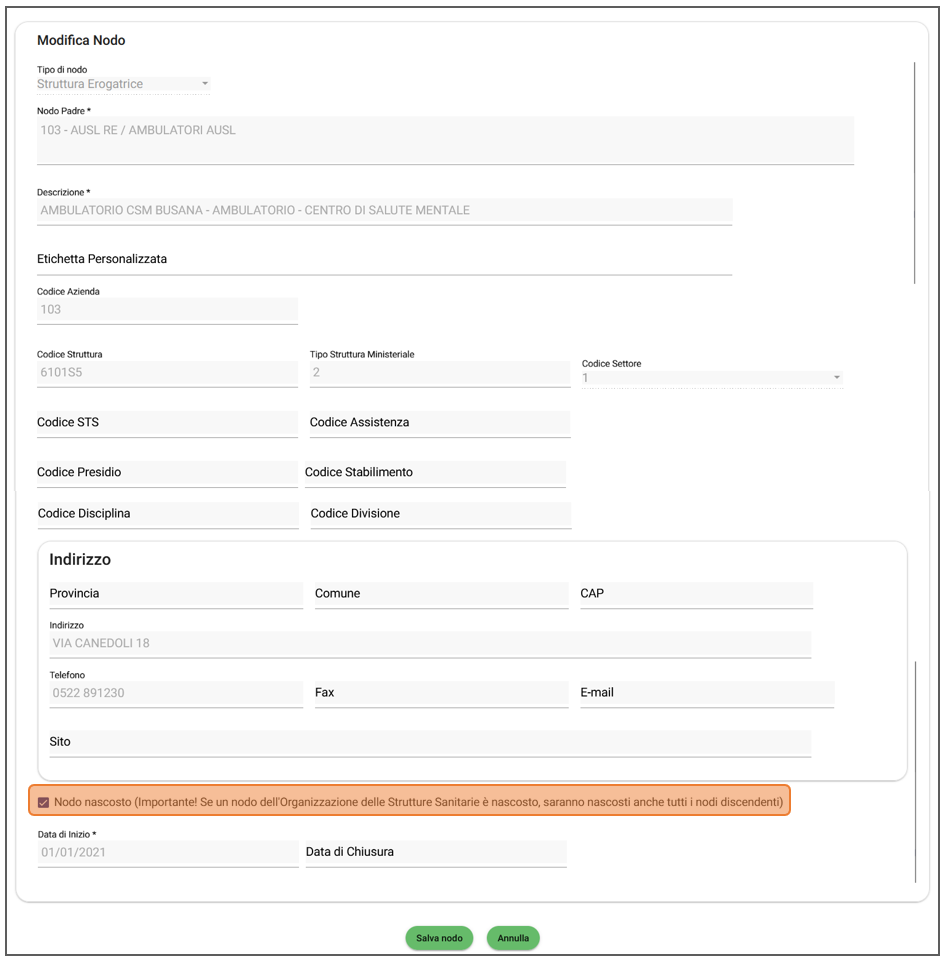
Task: Click into the Sito field
Action: coord(430,742)
